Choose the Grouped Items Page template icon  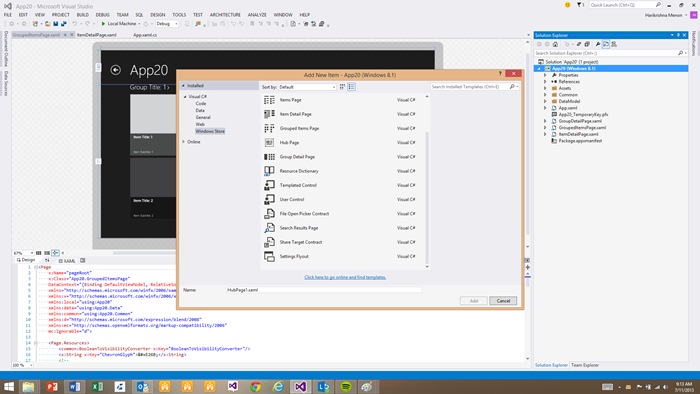coord(269,129)
